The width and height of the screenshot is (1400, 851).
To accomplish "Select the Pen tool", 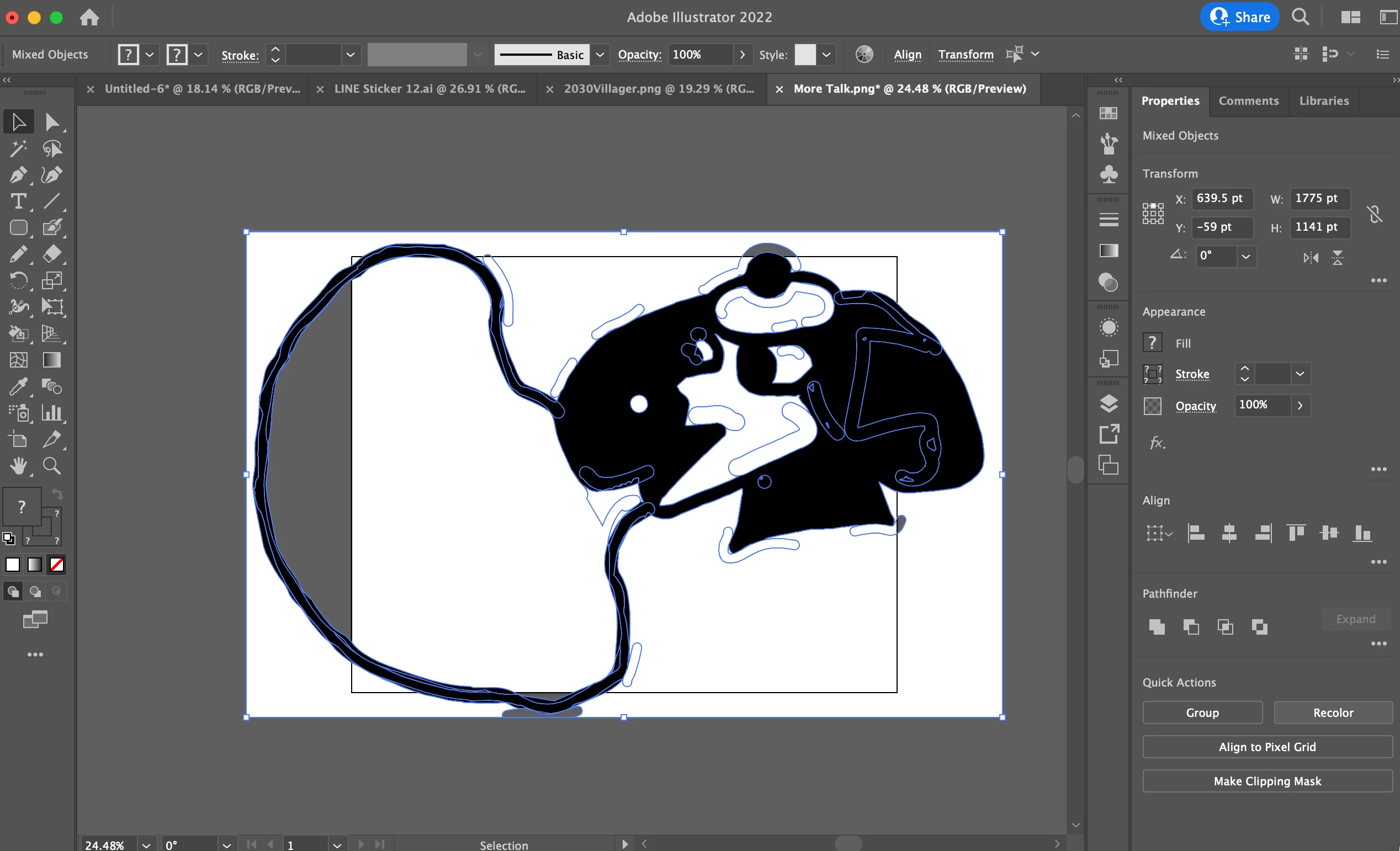I will pyautogui.click(x=18, y=174).
